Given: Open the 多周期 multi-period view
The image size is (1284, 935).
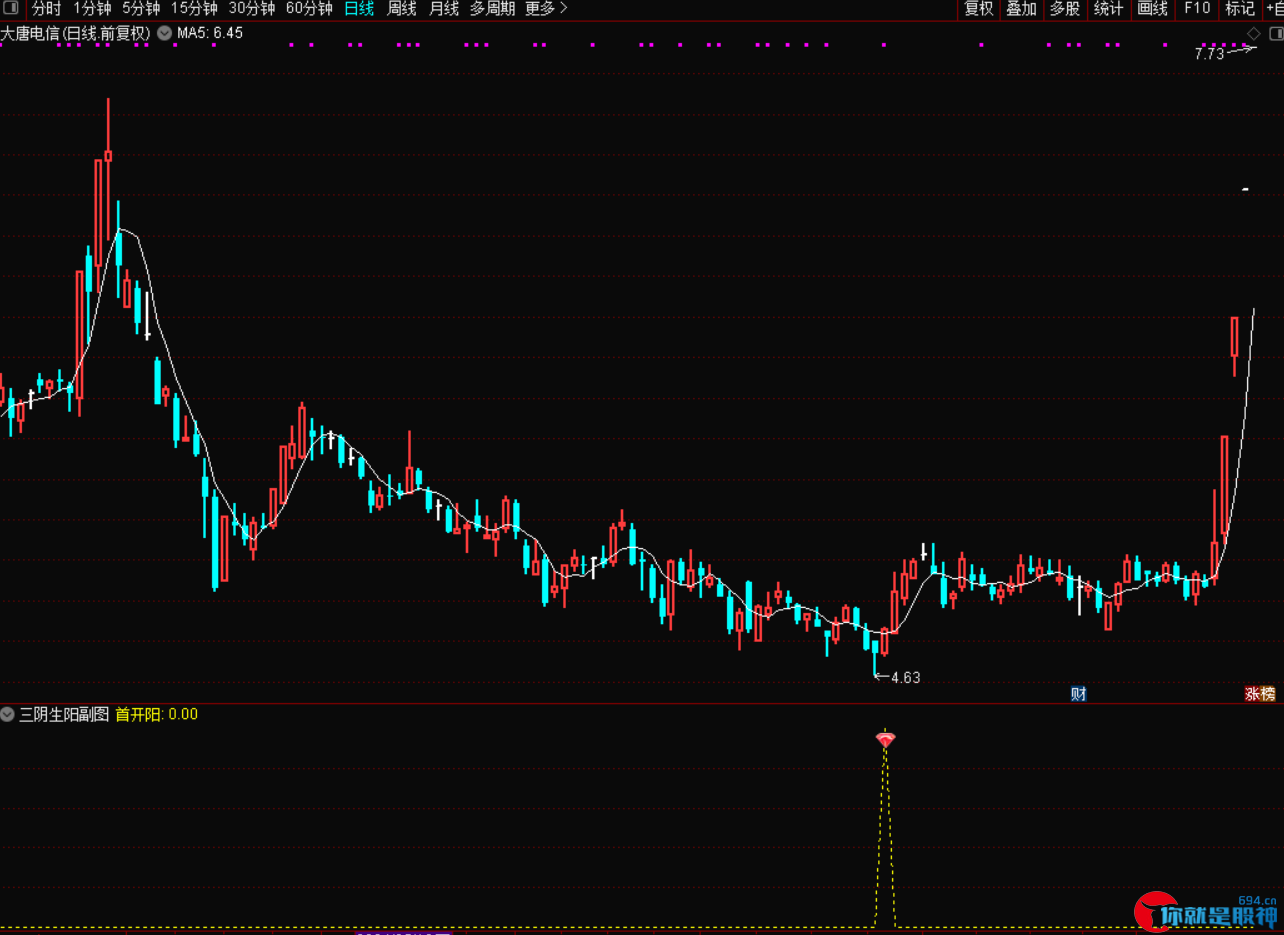Looking at the screenshot, I should [x=493, y=9].
